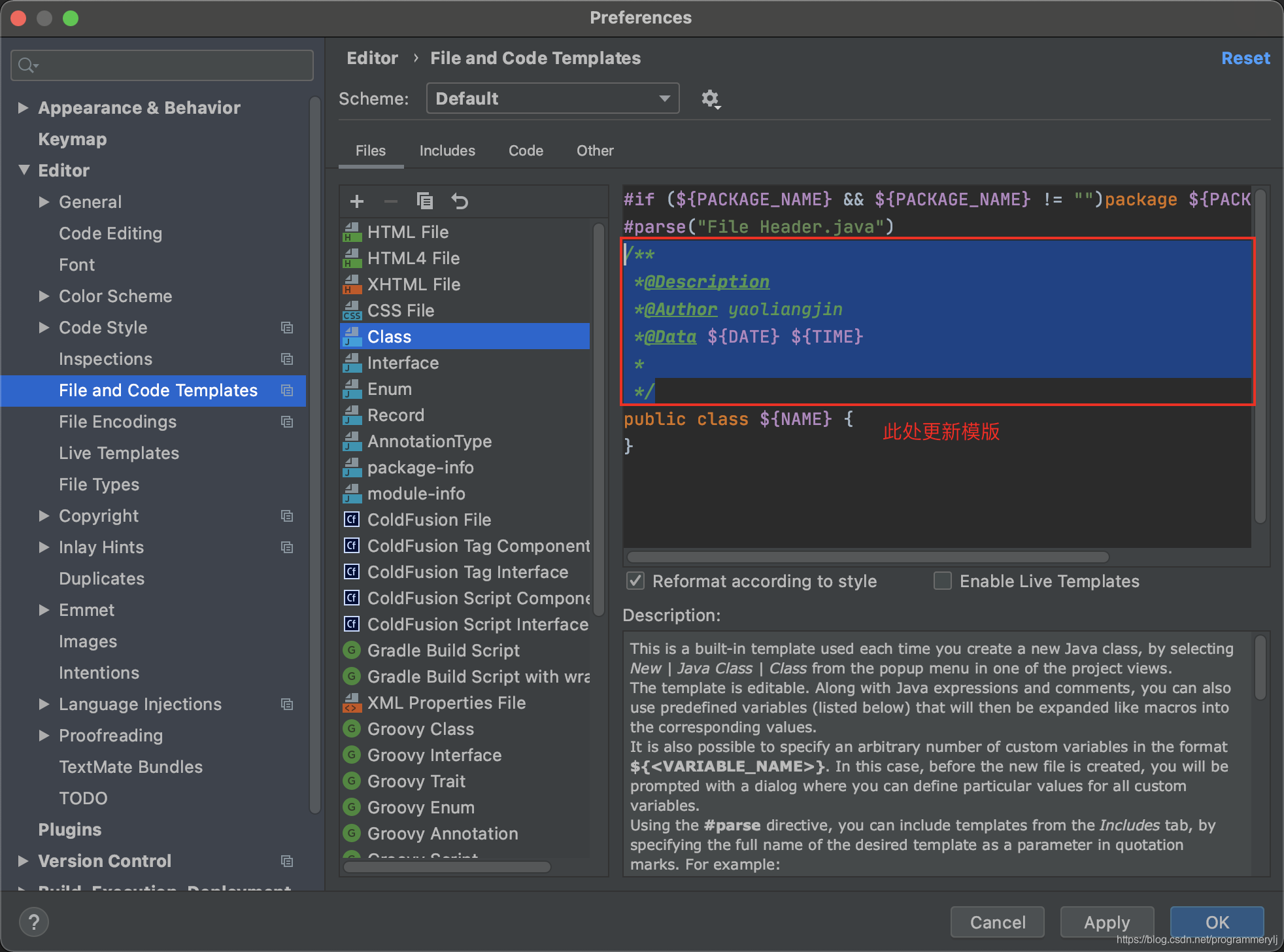Image resolution: width=1284 pixels, height=952 pixels.
Task: Switch to the Other tab
Action: pos(594,151)
